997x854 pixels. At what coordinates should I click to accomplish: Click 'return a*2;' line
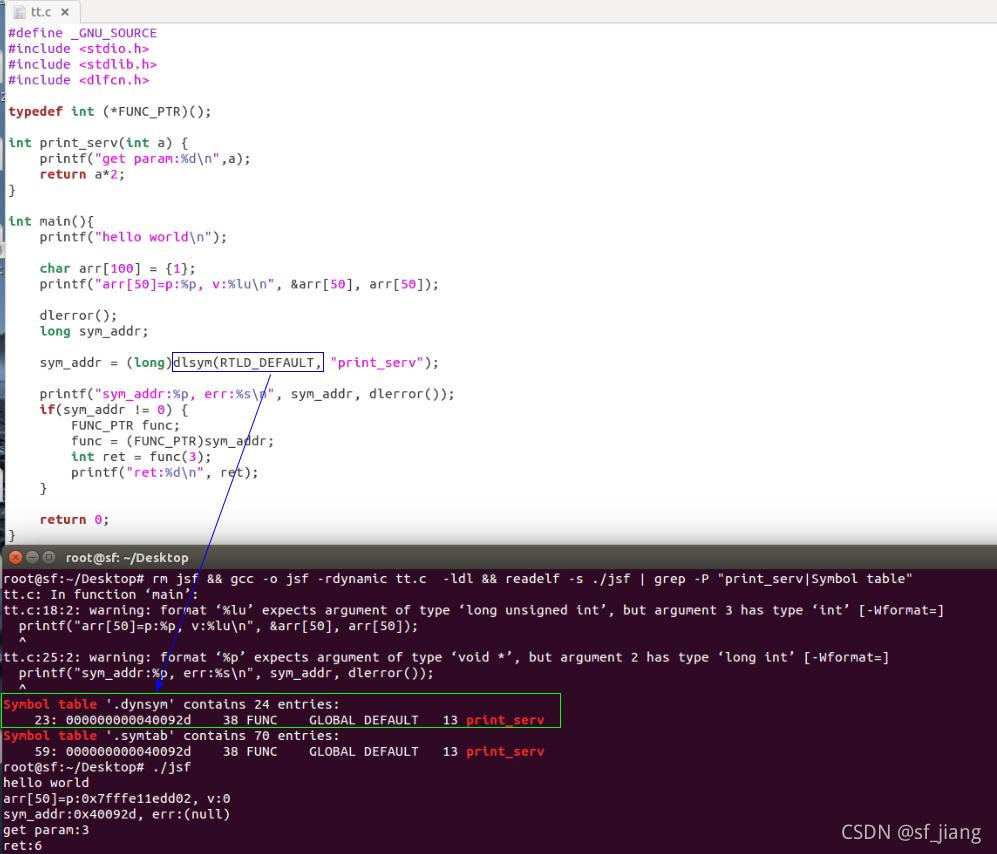point(82,174)
